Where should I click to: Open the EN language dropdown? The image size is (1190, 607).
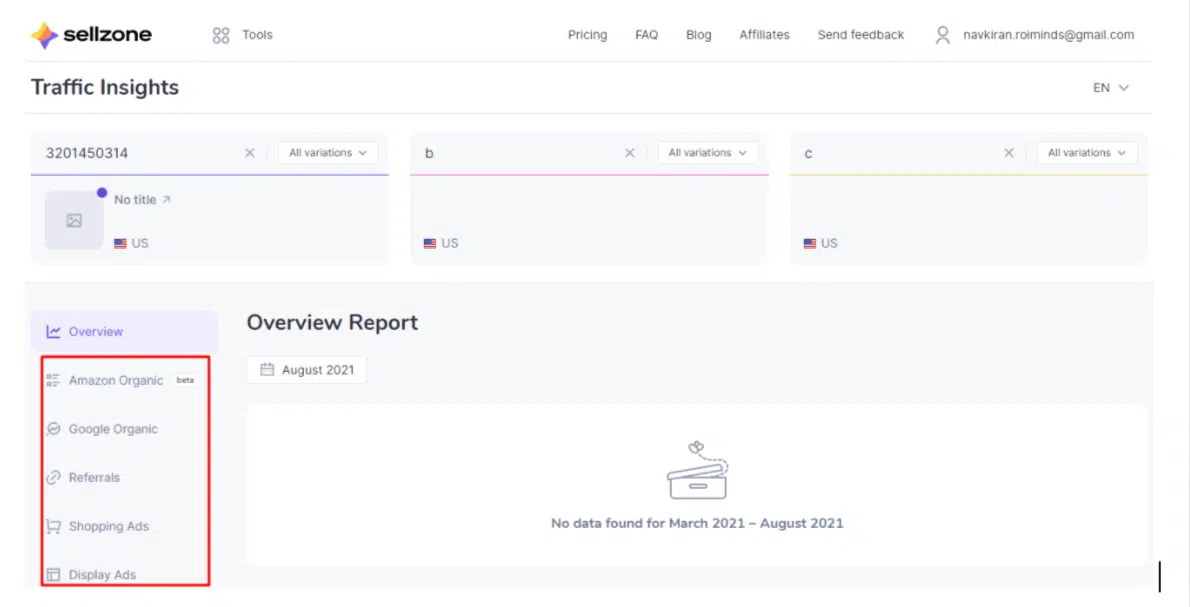coord(1110,88)
